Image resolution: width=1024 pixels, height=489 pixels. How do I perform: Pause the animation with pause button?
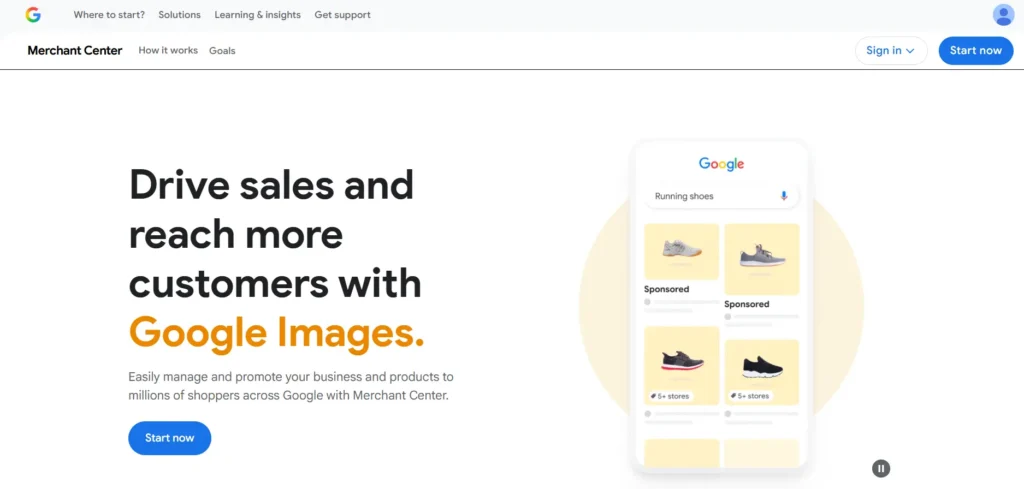[x=881, y=468]
